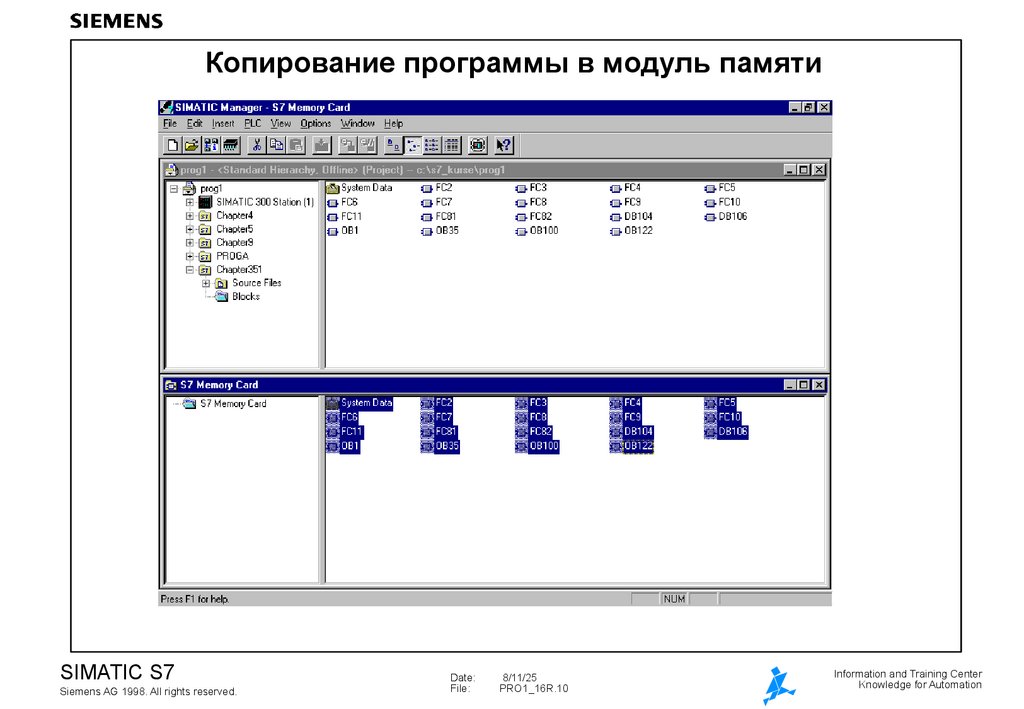Image resolution: width=1024 pixels, height=709 pixels.
Task: Open the Window menu
Action: click(357, 123)
